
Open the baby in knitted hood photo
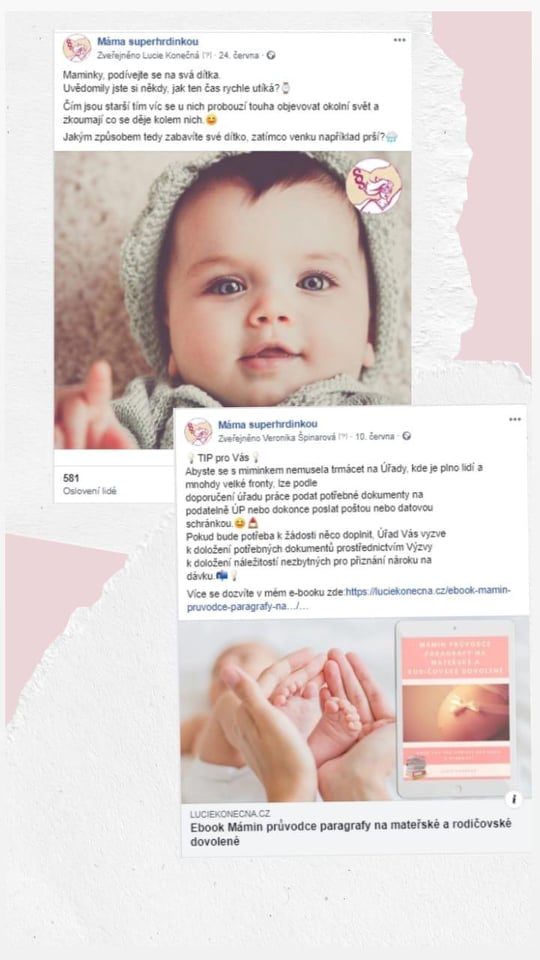click(x=233, y=300)
